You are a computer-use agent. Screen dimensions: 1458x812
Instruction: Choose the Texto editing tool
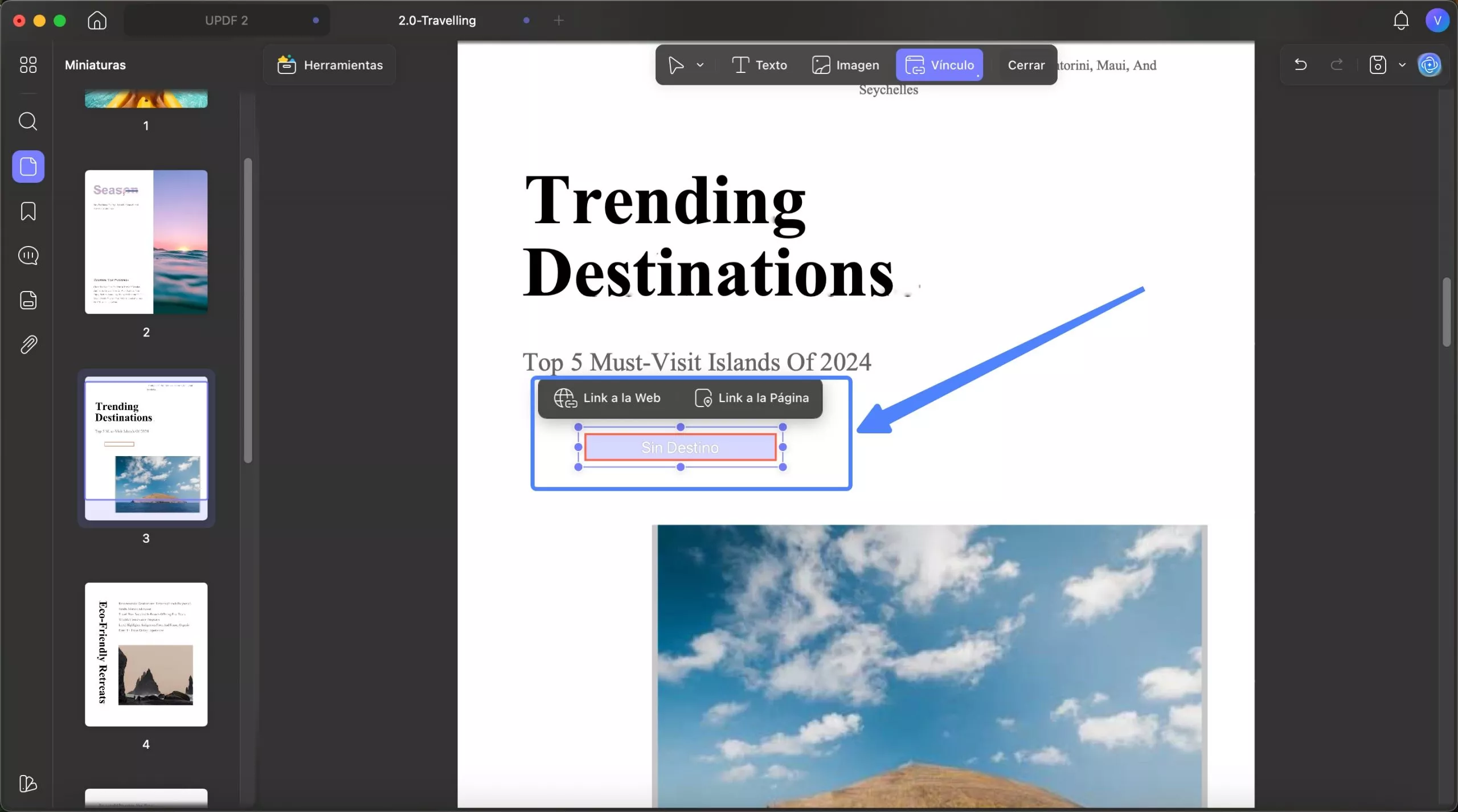(x=759, y=65)
